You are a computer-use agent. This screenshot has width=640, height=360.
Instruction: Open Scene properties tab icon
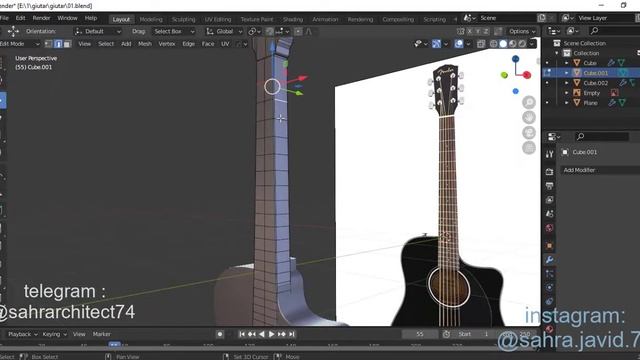[549, 213]
